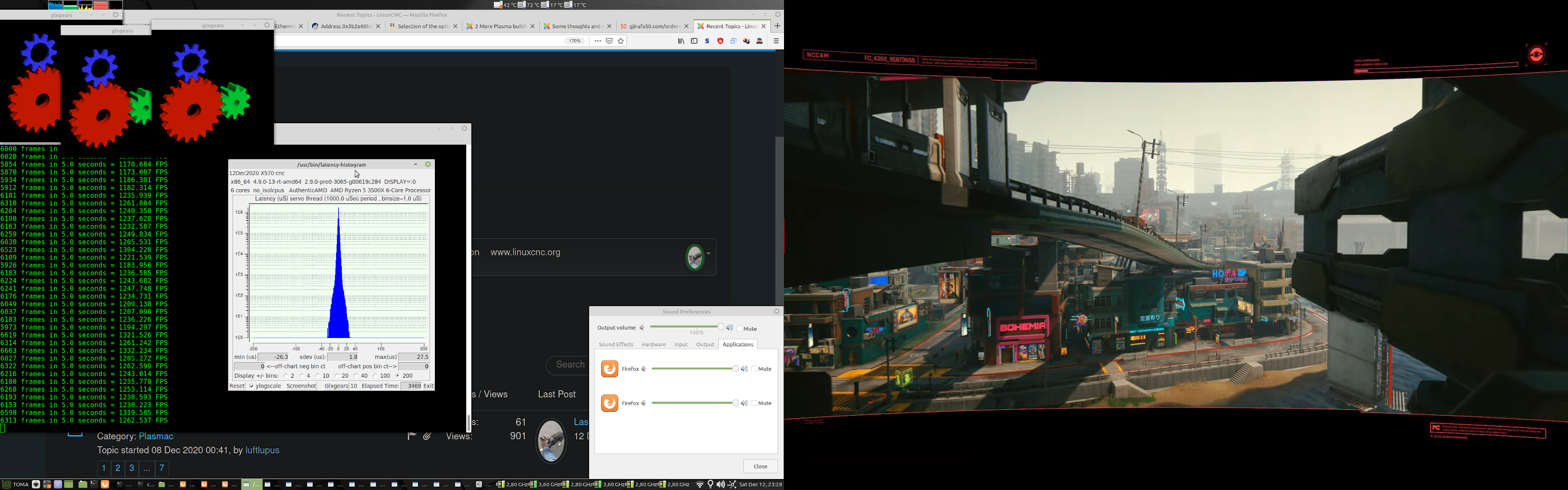Select the 2 bins radio button

(x=286, y=376)
